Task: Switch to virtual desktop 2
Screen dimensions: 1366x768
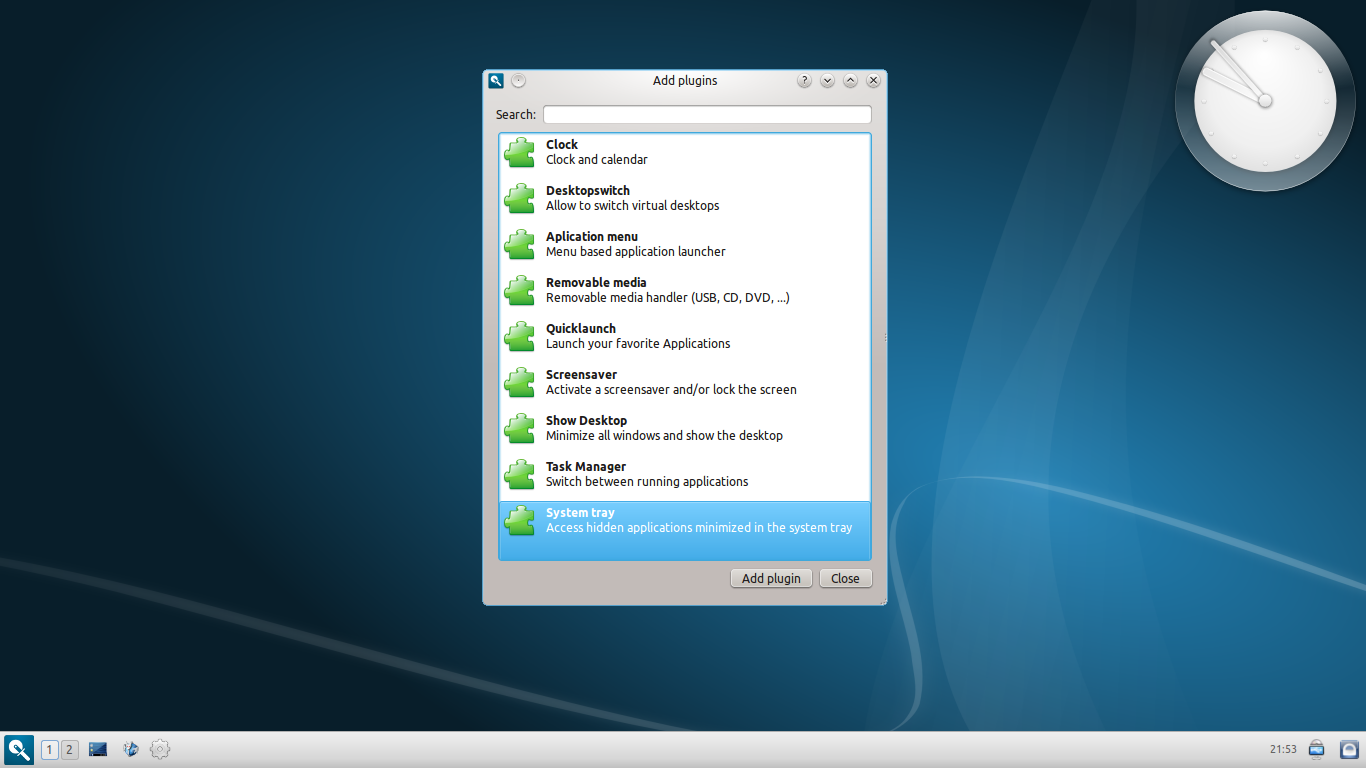Action: (69, 749)
